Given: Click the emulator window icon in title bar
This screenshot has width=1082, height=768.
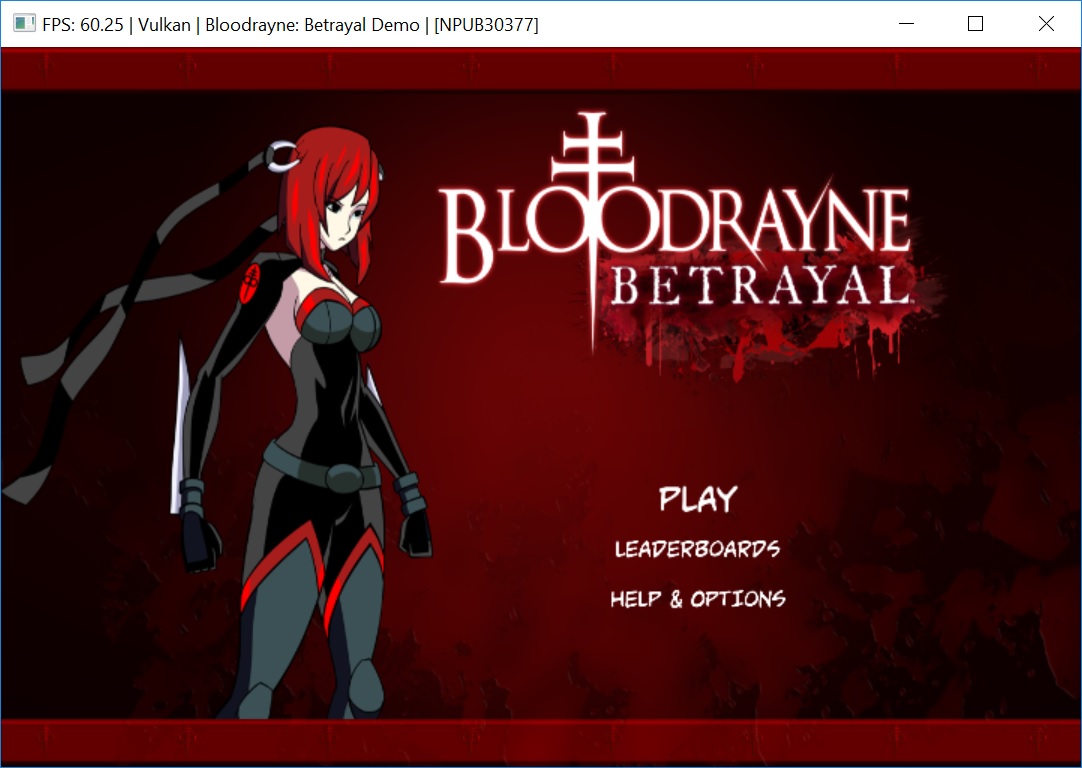Looking at the screenshot, I should coord(24,24).
